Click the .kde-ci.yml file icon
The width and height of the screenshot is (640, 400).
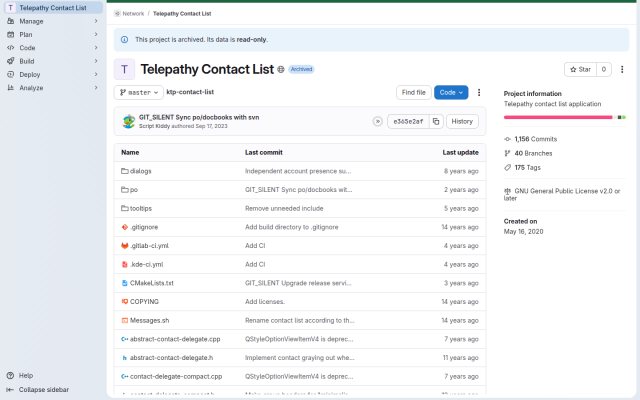coord(124,264)
